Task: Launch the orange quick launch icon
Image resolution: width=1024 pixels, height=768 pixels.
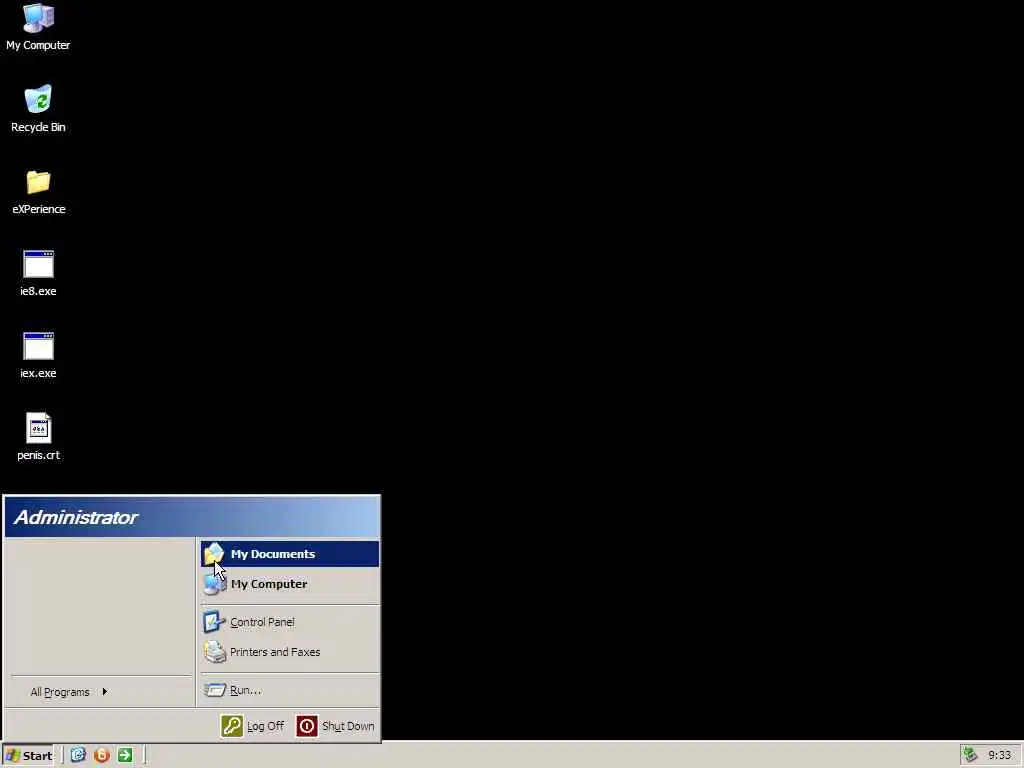Action: click(x=102, y=755)
